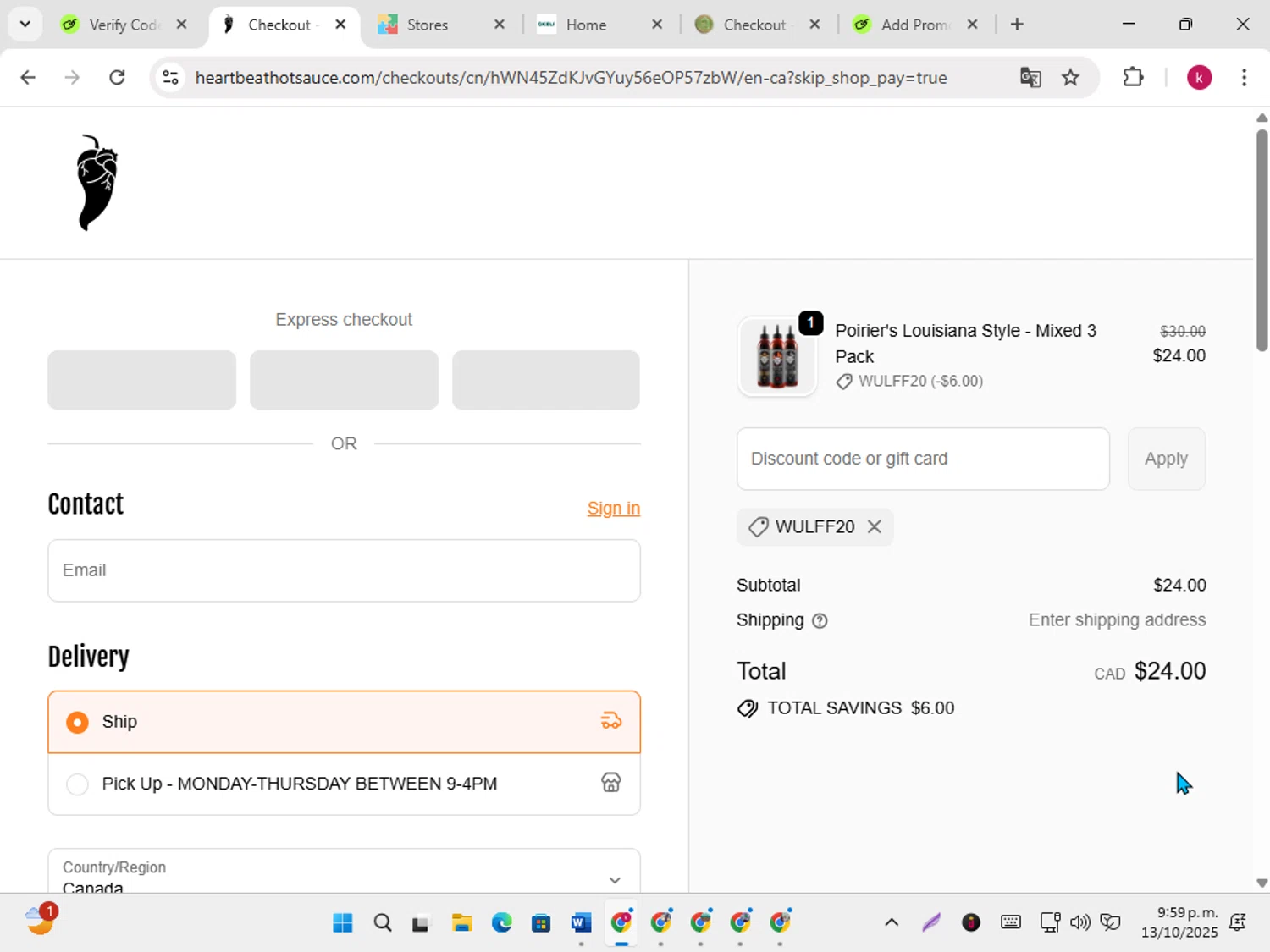
Task: Click the Sign in link
Action: point(614,509)
